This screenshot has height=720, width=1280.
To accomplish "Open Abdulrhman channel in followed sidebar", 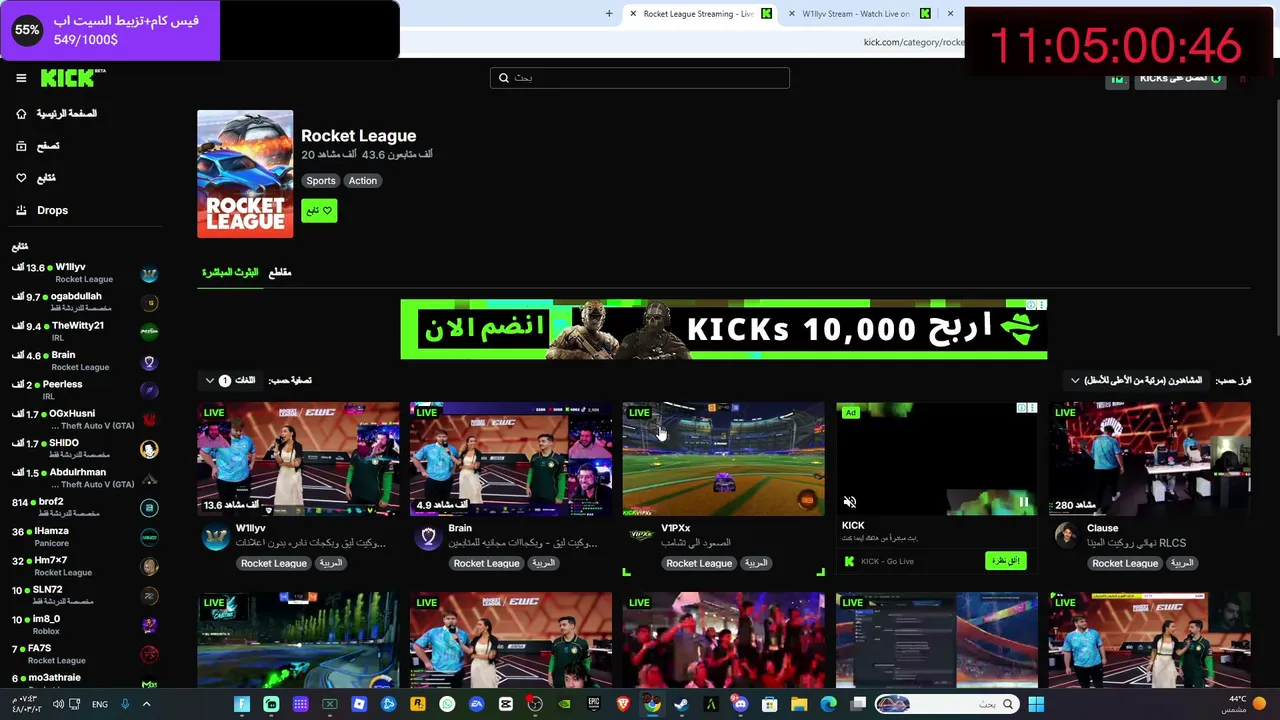I will pos(85,478).
